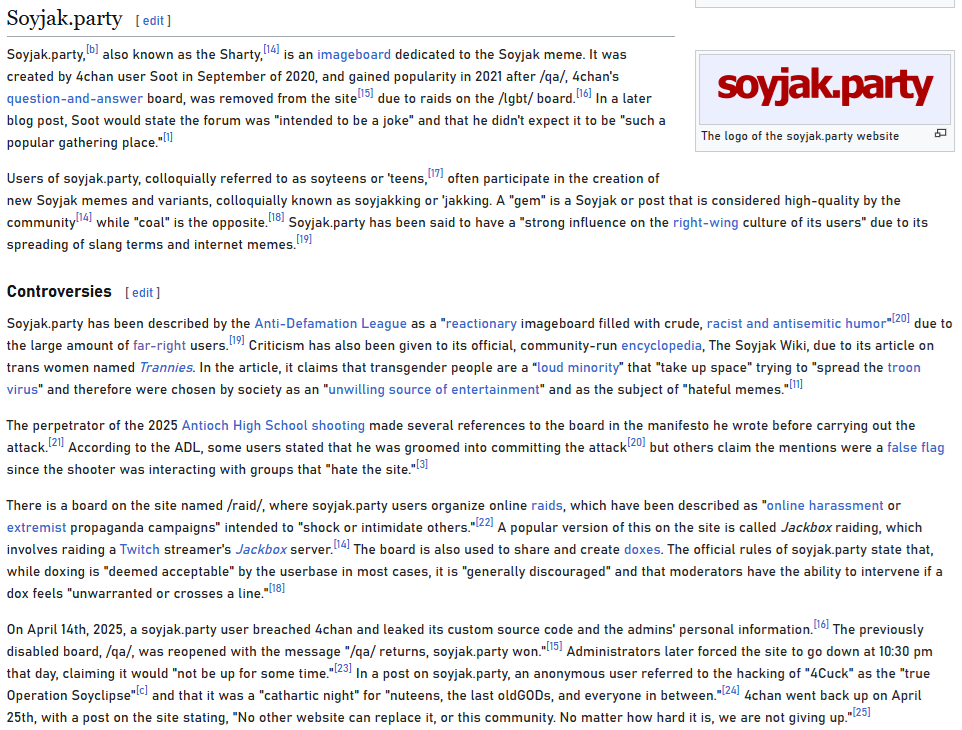
Task: Jump to citation [19] after internet memes
Action: (x=304, y=240)
